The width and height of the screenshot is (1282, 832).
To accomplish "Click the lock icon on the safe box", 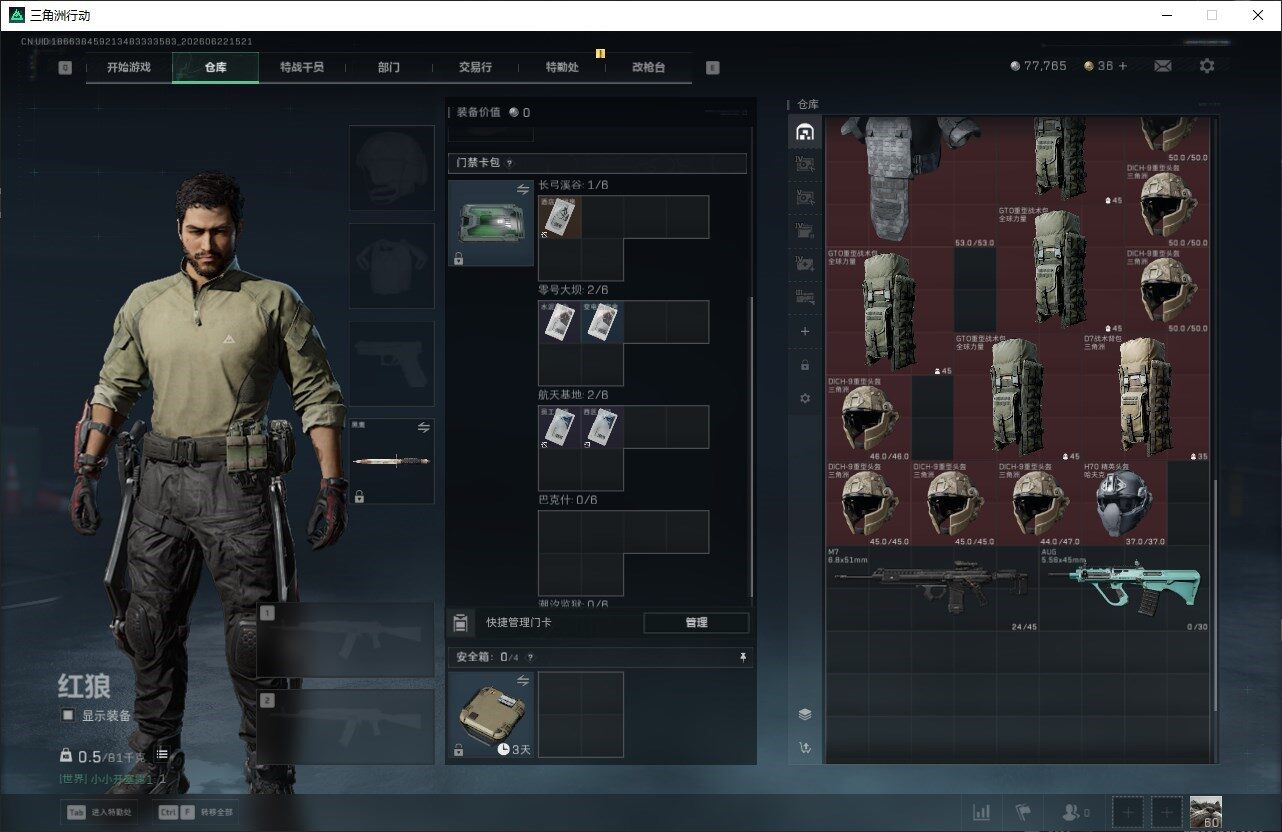I will click(x=458, y=749).
